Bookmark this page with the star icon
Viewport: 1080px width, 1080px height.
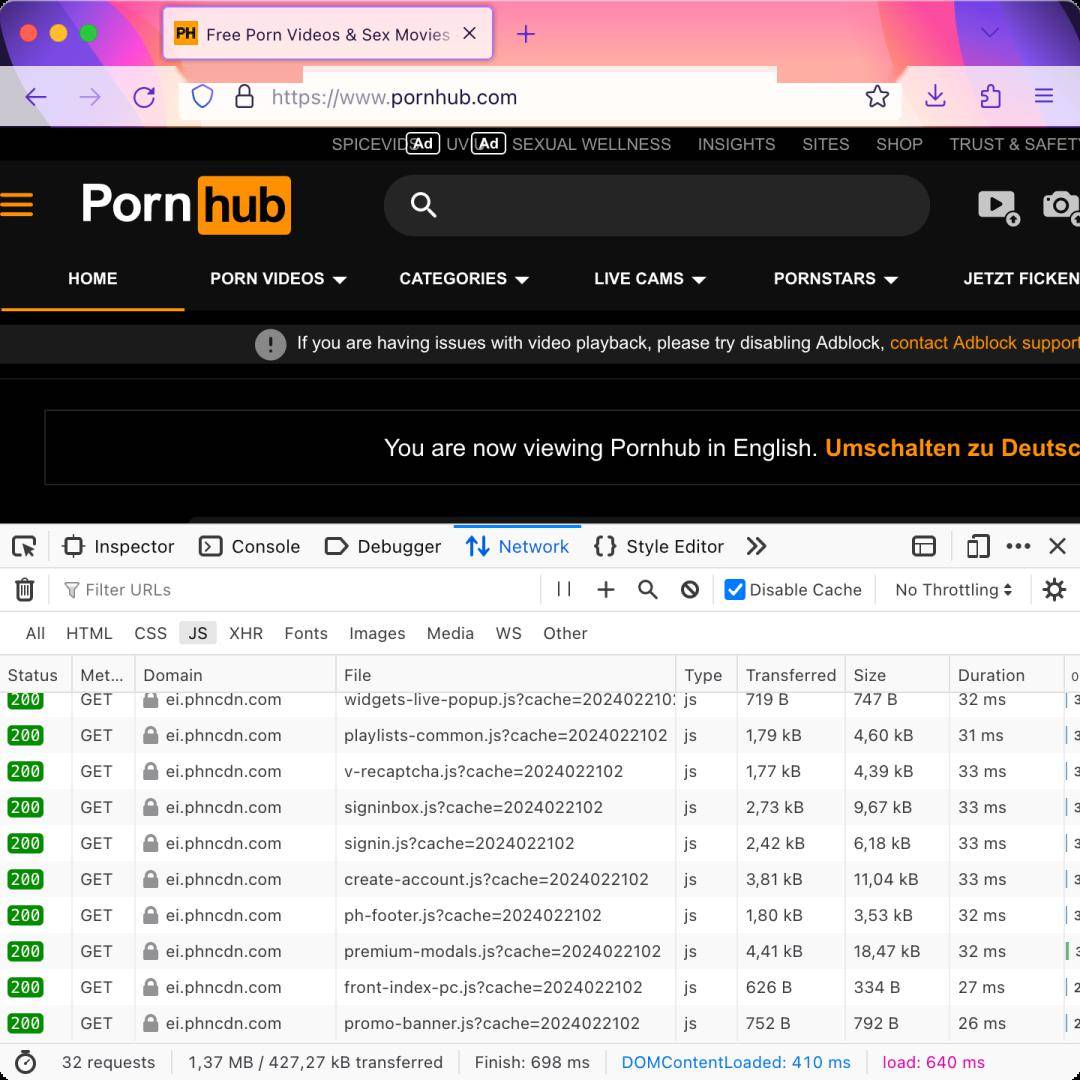[x=877, y=97]
